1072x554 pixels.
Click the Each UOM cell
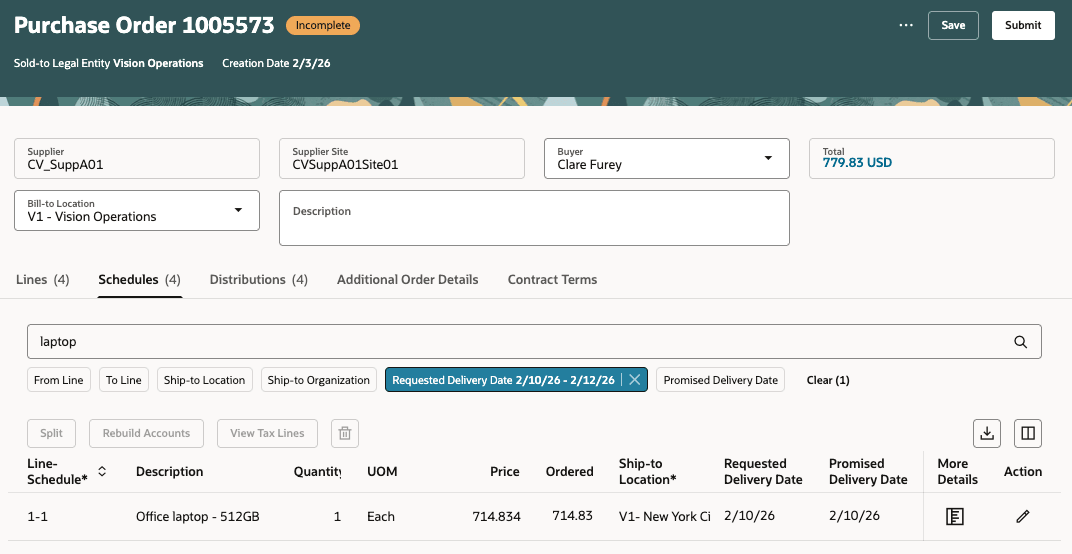381,516
